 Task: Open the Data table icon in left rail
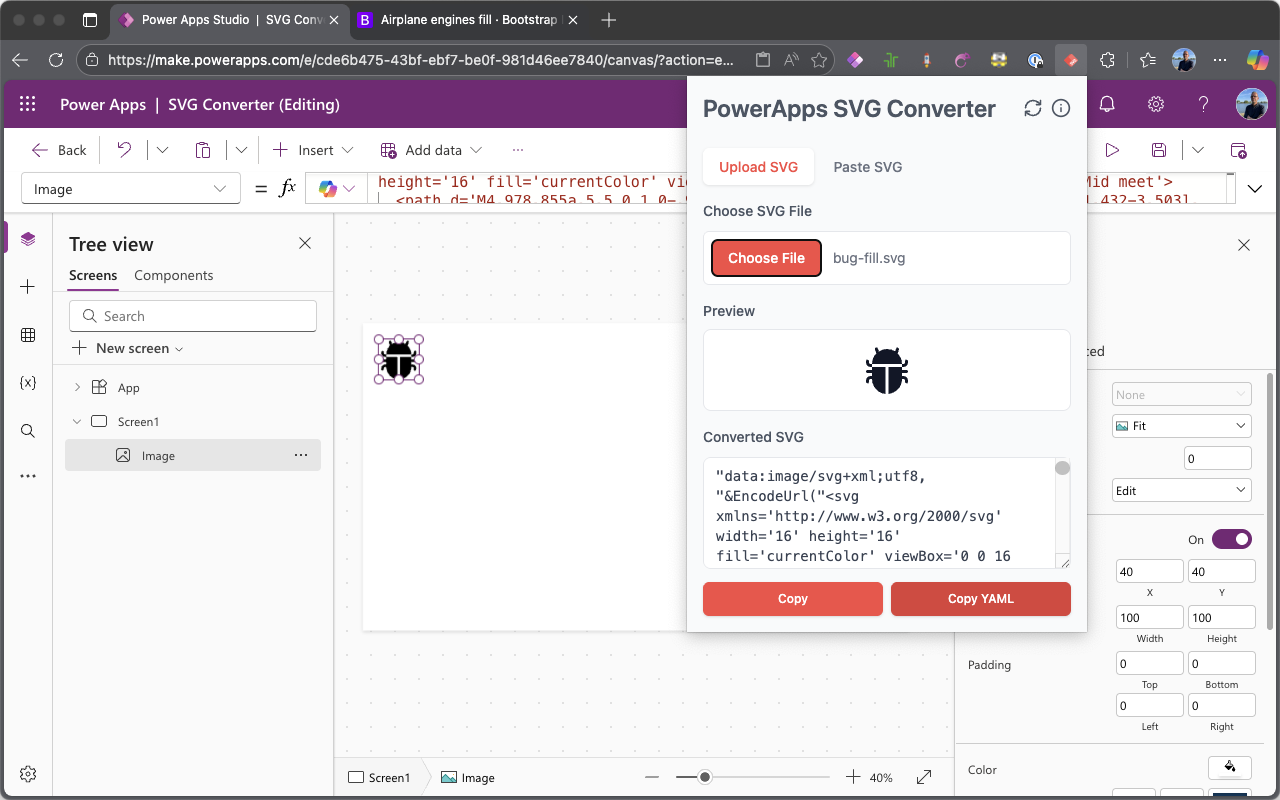point(28,335)
